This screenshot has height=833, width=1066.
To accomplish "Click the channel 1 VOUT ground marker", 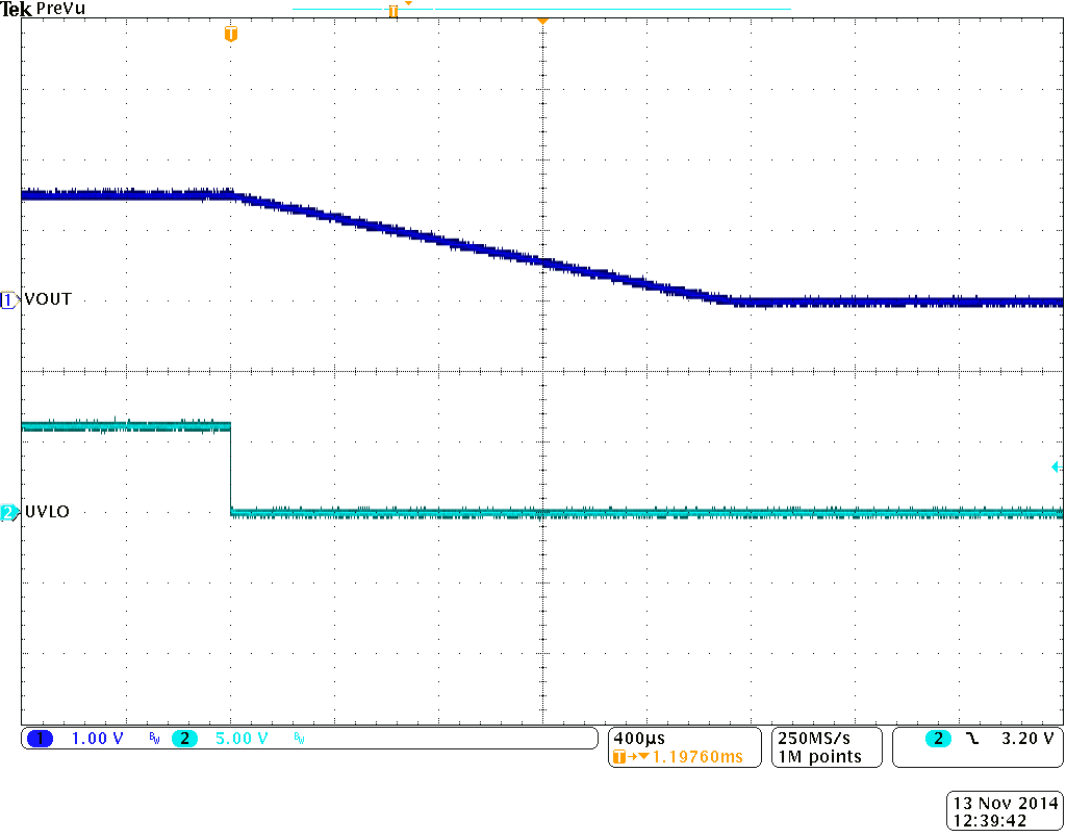I will pyautogui.click(x=9, y=299).
